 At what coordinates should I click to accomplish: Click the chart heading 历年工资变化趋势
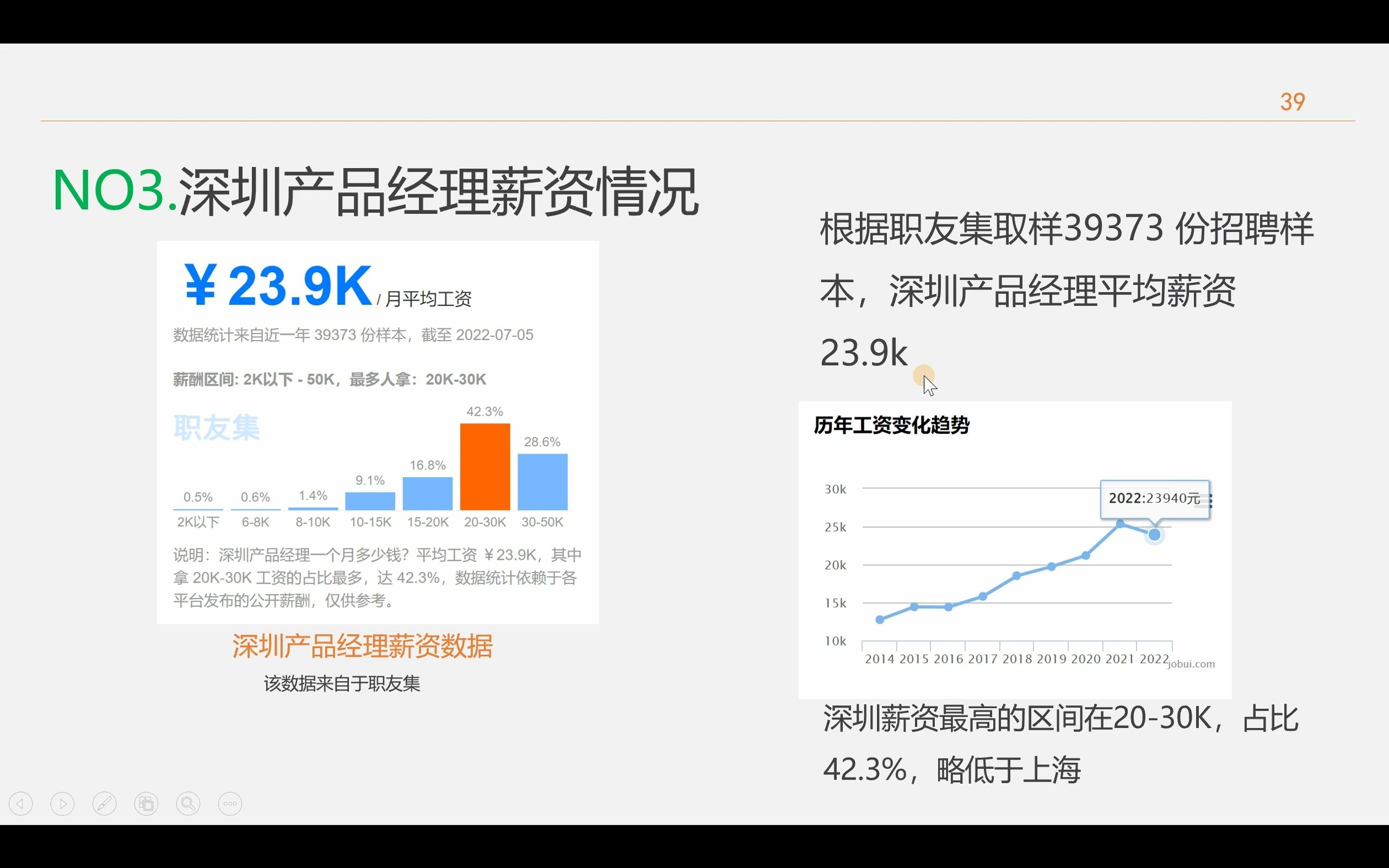pyautogui.click(x=891, y=425)
